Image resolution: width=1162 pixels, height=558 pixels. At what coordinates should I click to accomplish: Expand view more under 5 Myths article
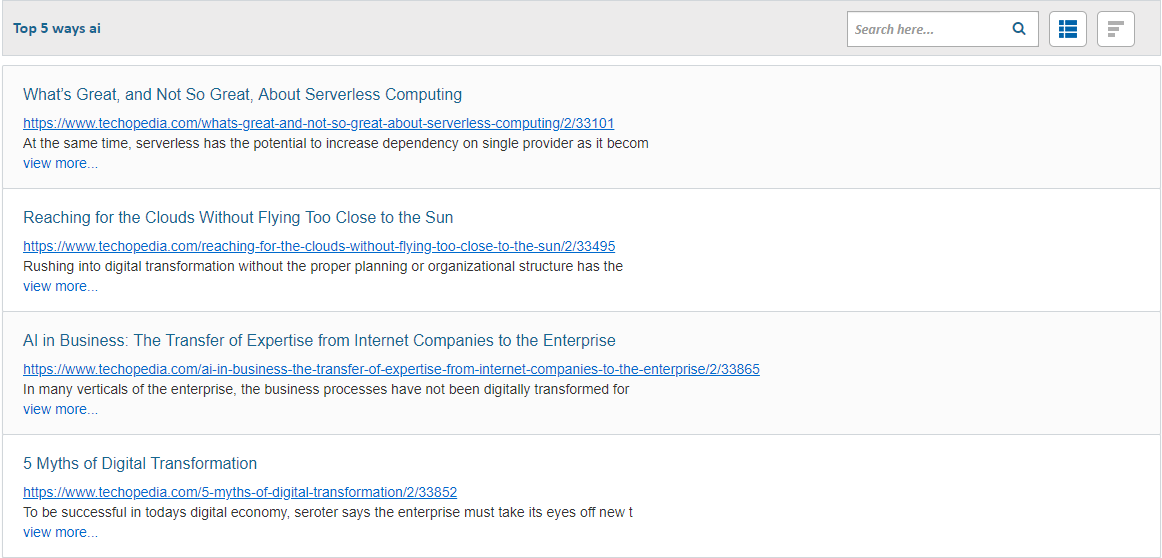60,532
